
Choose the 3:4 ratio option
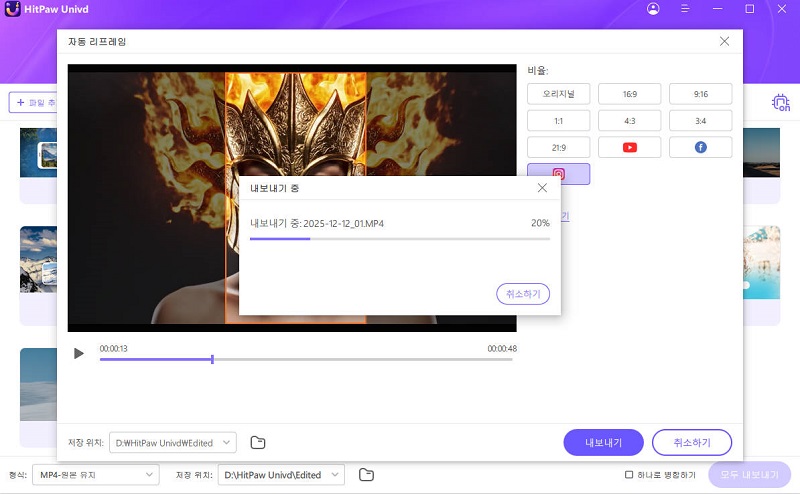[701, 121]
